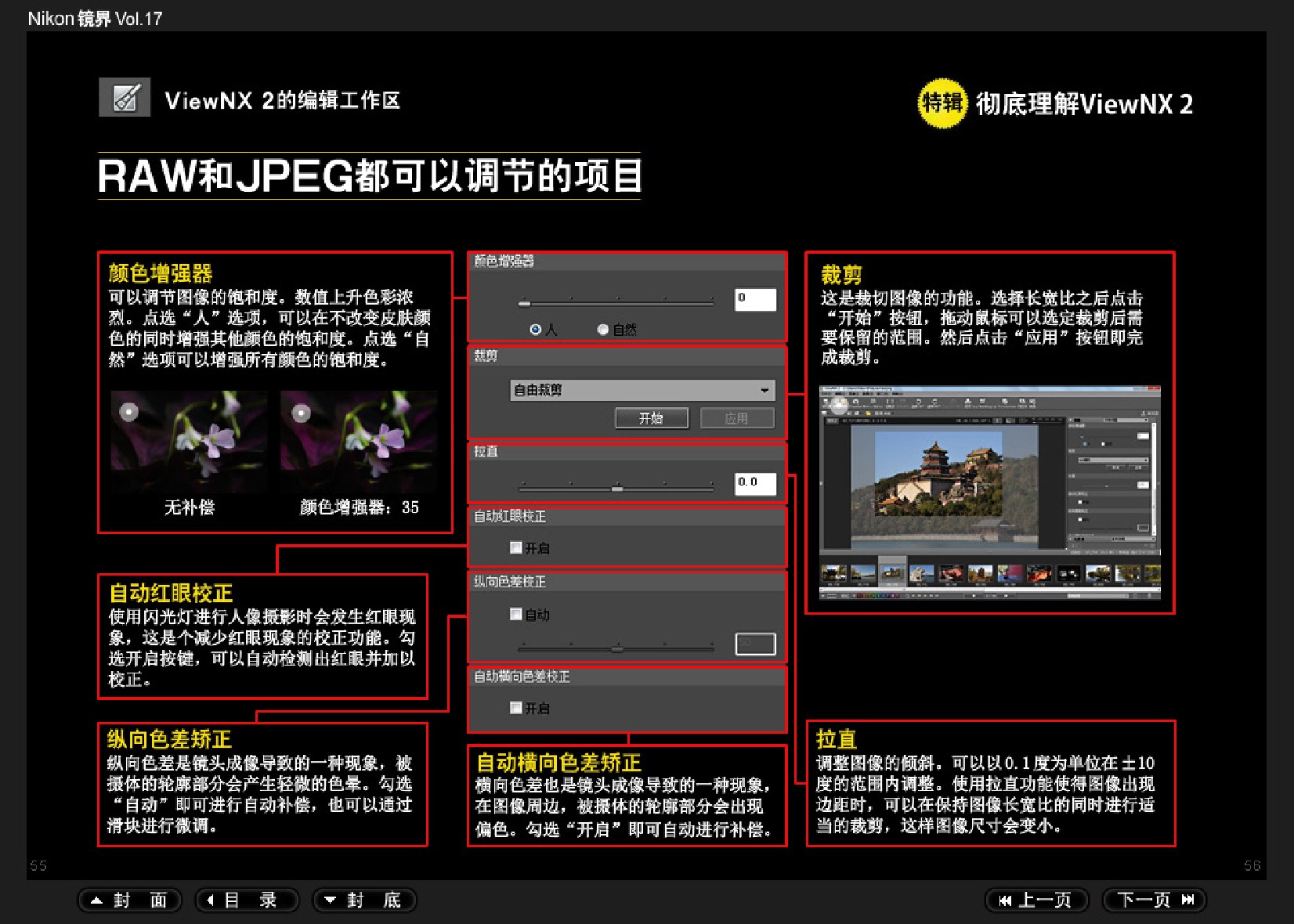This screenshot has height=924, width=1294.
Task: Click the 应用 apply button
Action: tap(737, 418)
